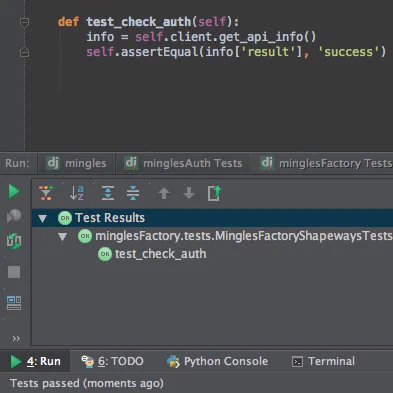Open the Python Console tool window
Screen dimensions: 393x393
217,361
